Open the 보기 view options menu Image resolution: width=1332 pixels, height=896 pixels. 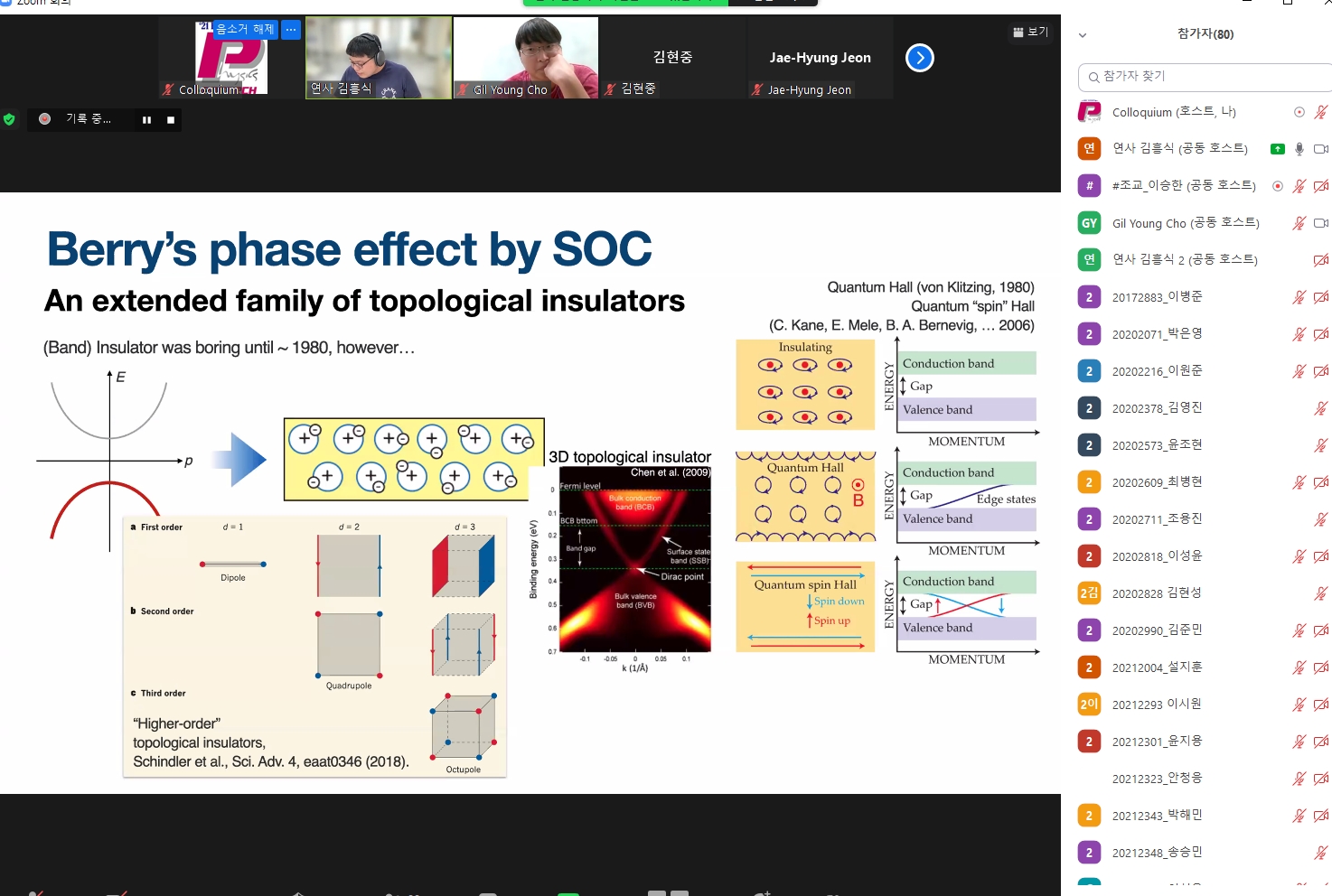click(x=1030, y=32)
